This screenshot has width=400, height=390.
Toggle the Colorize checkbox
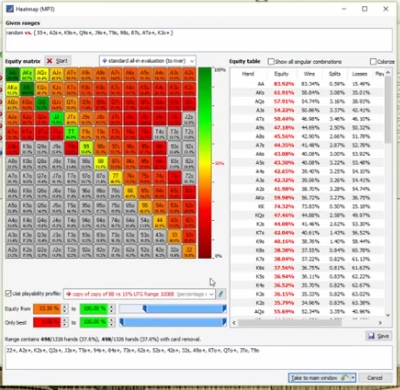coord(373,62)
